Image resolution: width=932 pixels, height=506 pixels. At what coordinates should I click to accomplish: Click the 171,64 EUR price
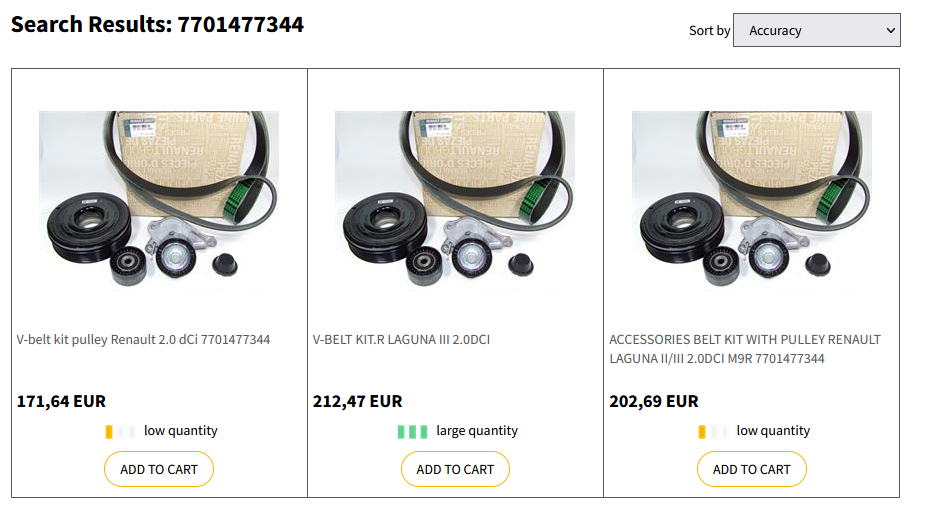[61, 402]
